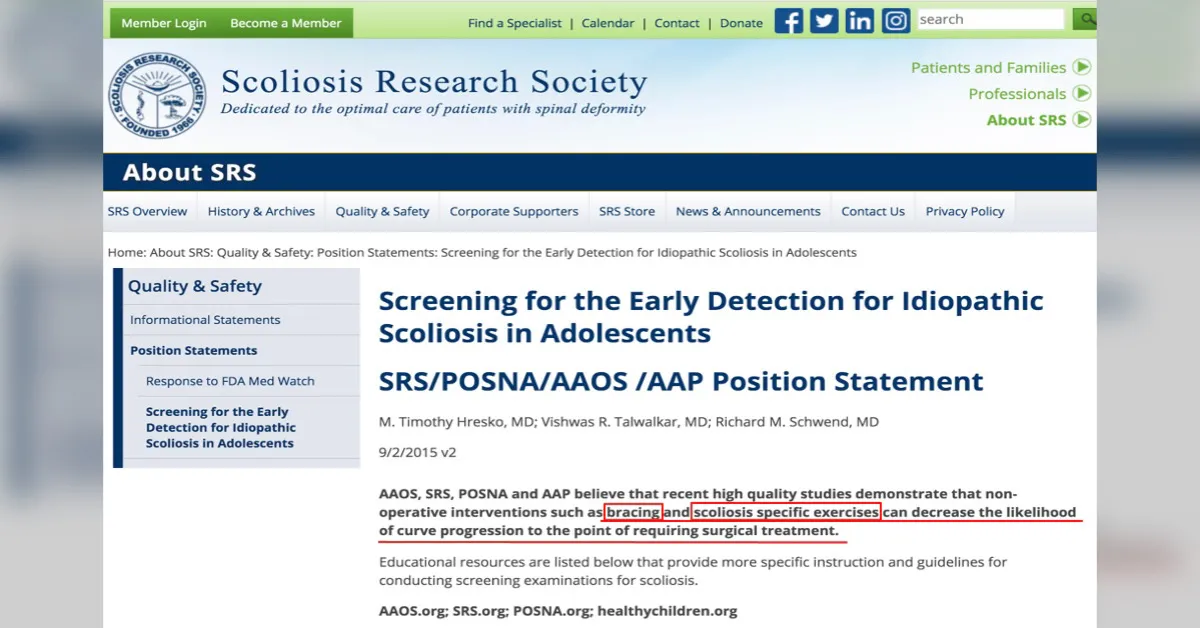
Task: Open the Facebook social icon
Action: [789, 21]
